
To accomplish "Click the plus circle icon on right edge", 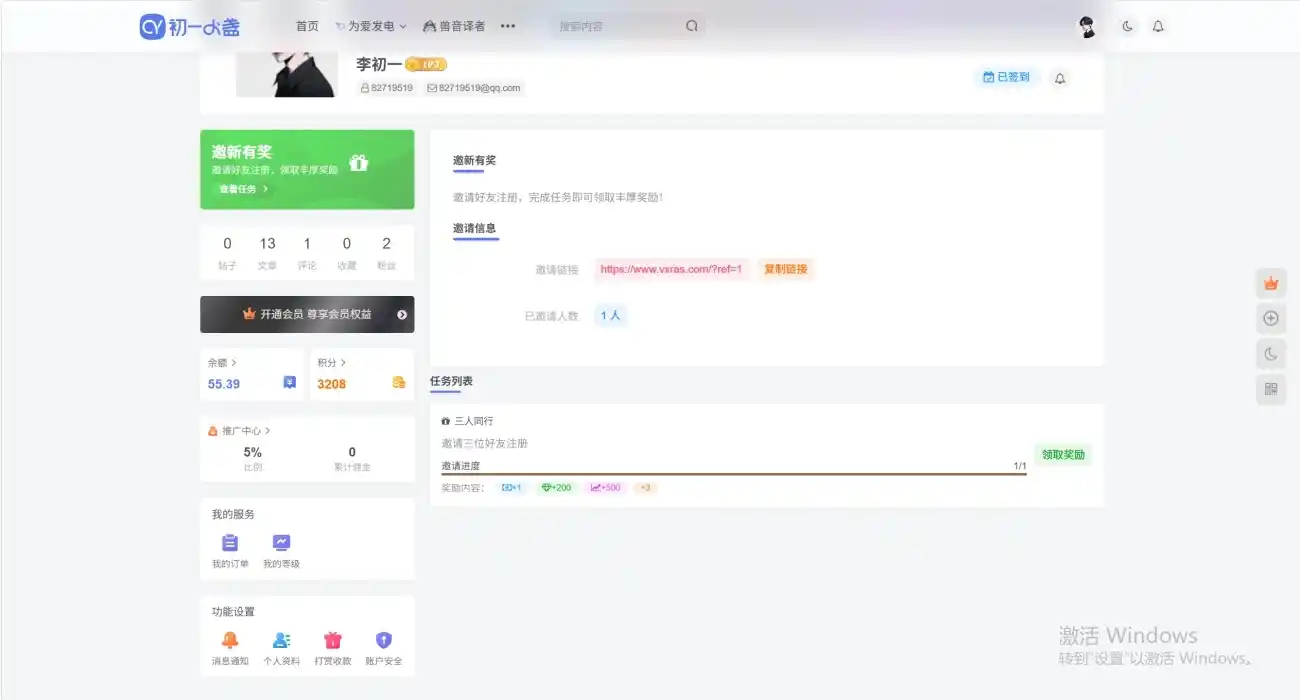I will [x=1271, y=318].
